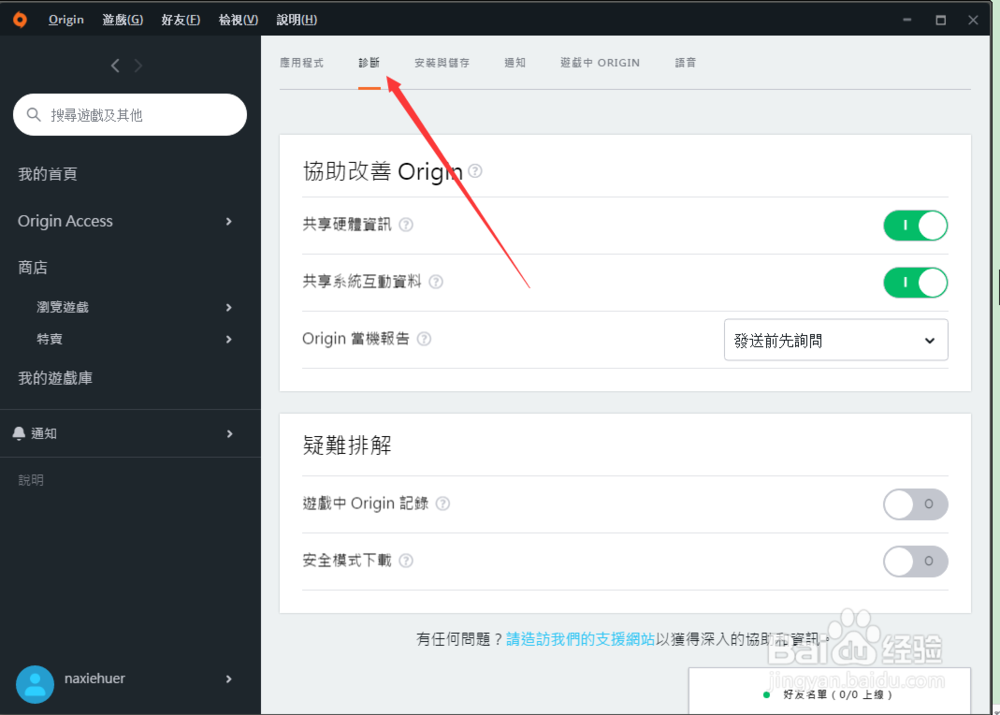Open the 好友(F) menu
Viewport: 1000px width, 715px height.
[x=180, y=20]
